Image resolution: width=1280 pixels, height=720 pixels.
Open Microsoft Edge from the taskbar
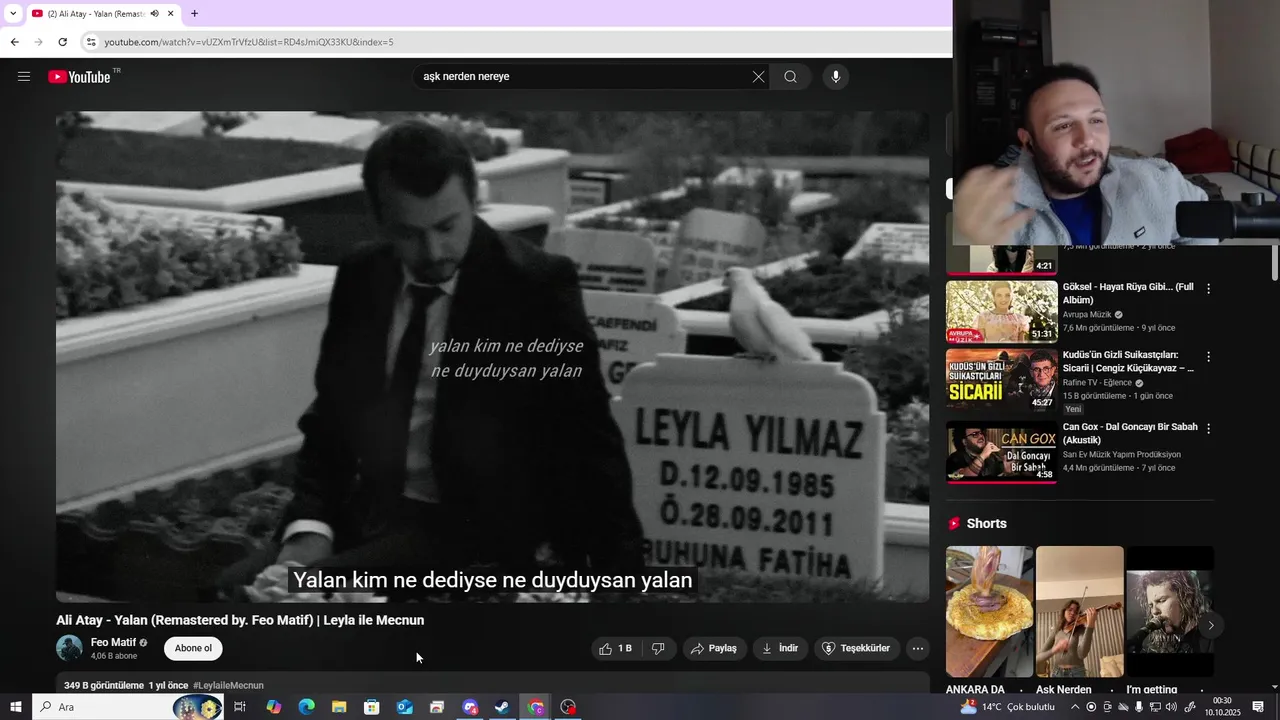pos(306,707)
